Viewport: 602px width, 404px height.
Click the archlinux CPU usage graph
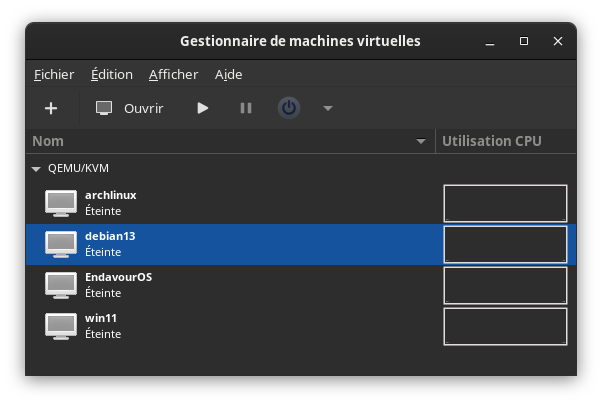pos(505,204)
